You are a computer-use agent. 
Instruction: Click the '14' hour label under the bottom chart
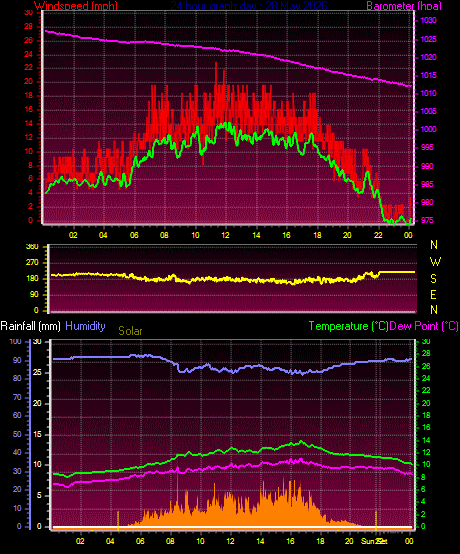tap(260, 541)
